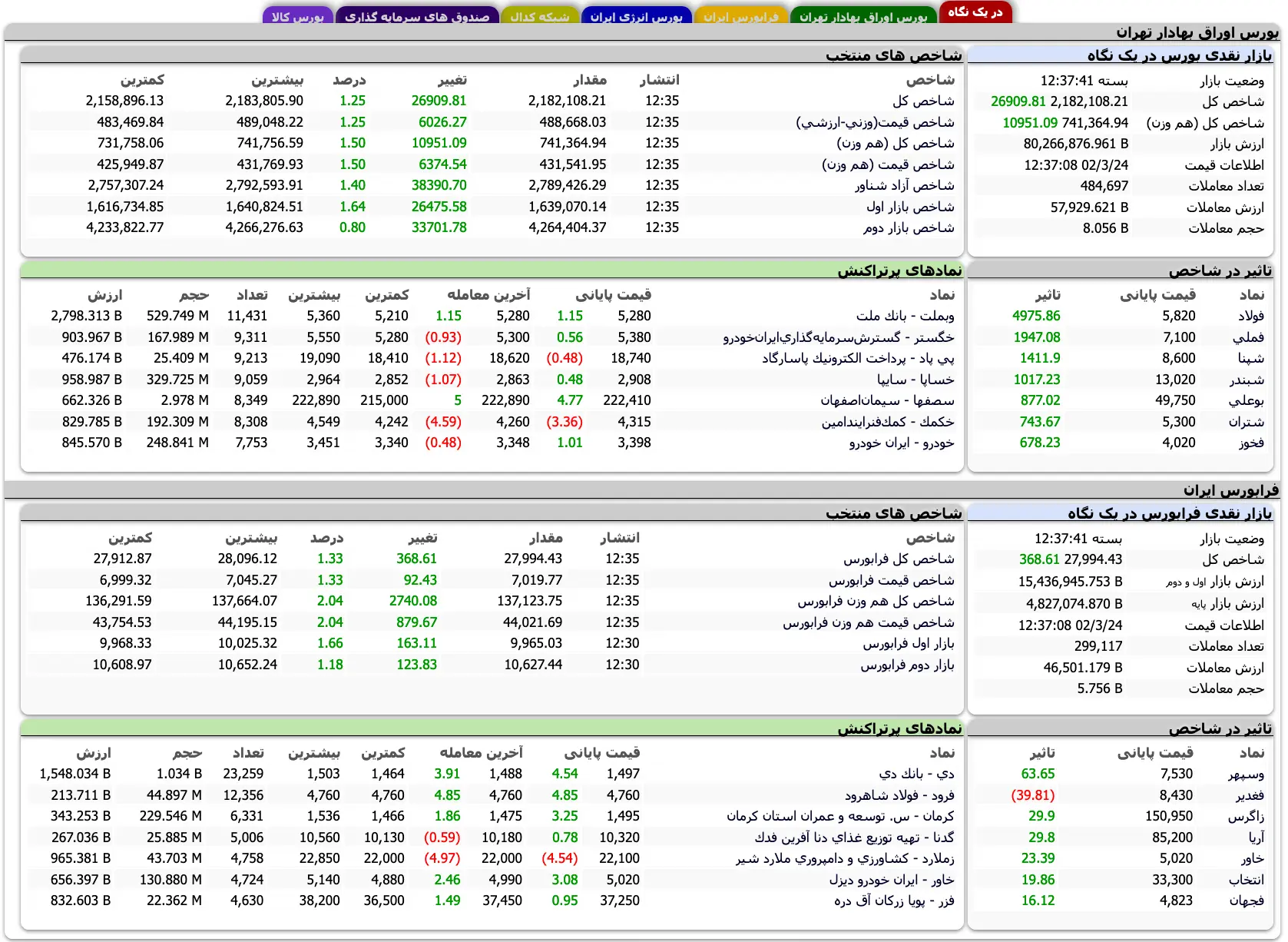Viewport: 1288px width, 942px height.
Task: Select زاگرس in Farabourse impact list
Action: [x=1246, y=816]
